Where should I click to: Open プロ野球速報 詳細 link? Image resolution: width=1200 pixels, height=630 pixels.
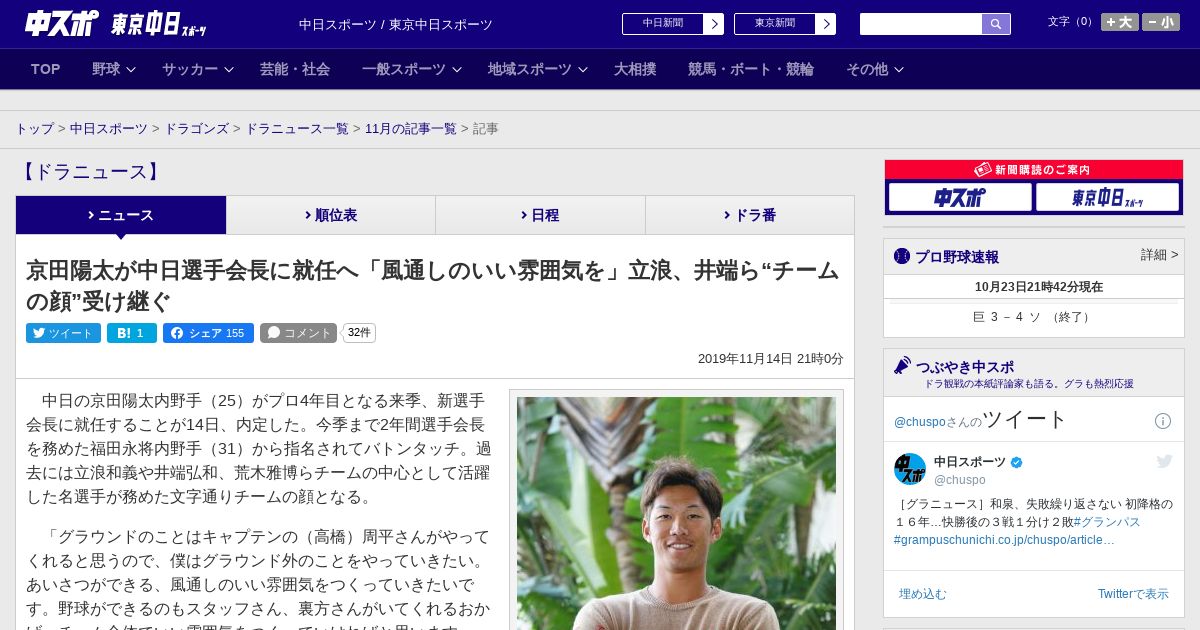click(x=1160, y=255)
